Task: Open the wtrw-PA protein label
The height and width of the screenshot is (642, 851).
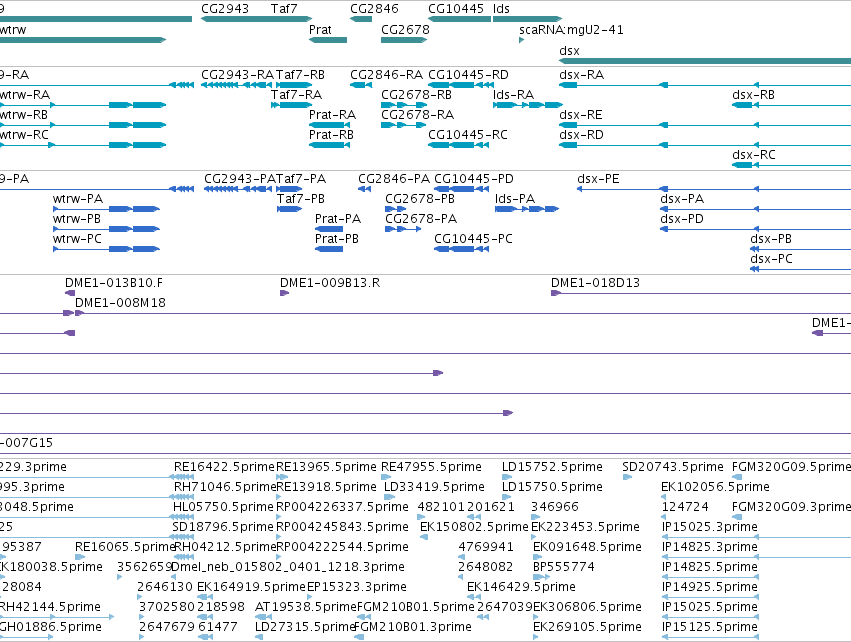Action: [78, 199]
